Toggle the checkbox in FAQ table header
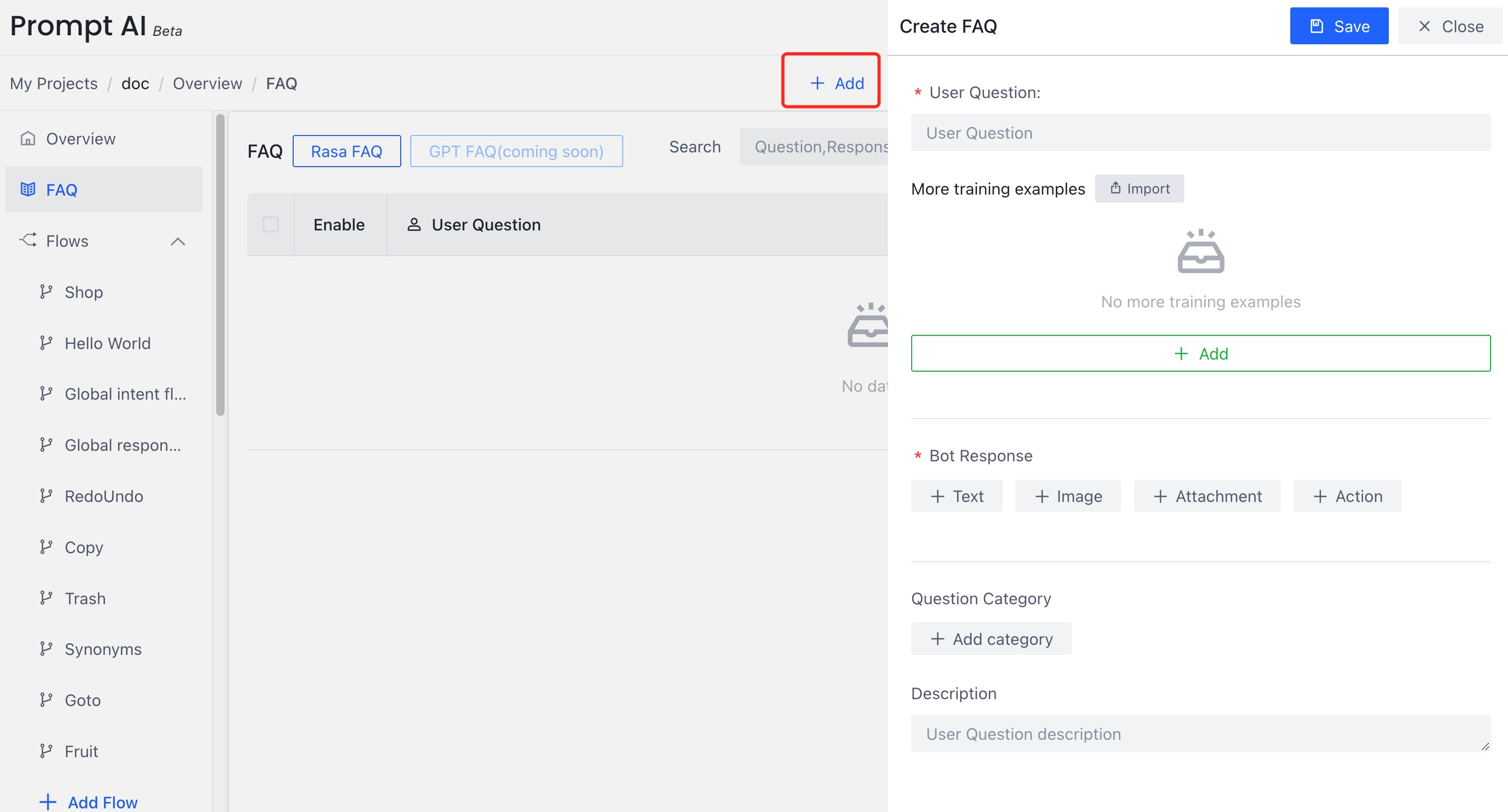Screen dimensions: 1508x812 [270, 224]
